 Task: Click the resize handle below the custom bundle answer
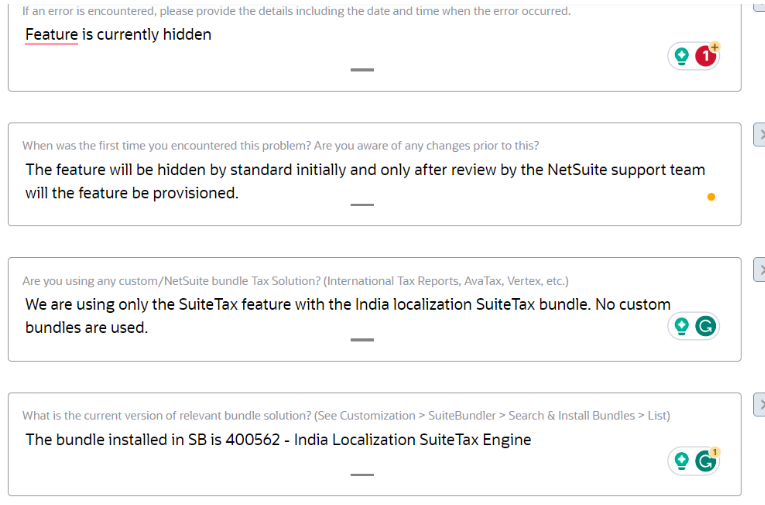[362, 340]
